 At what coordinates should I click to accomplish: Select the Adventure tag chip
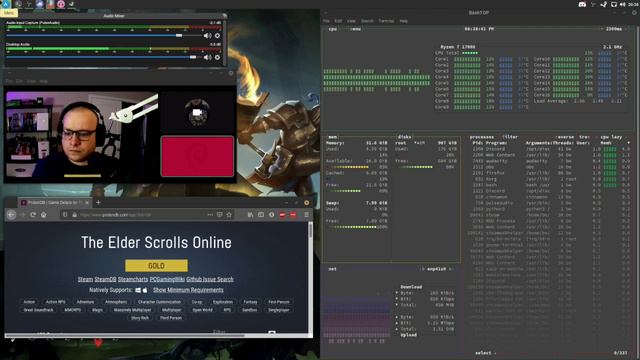pos(85,302)
